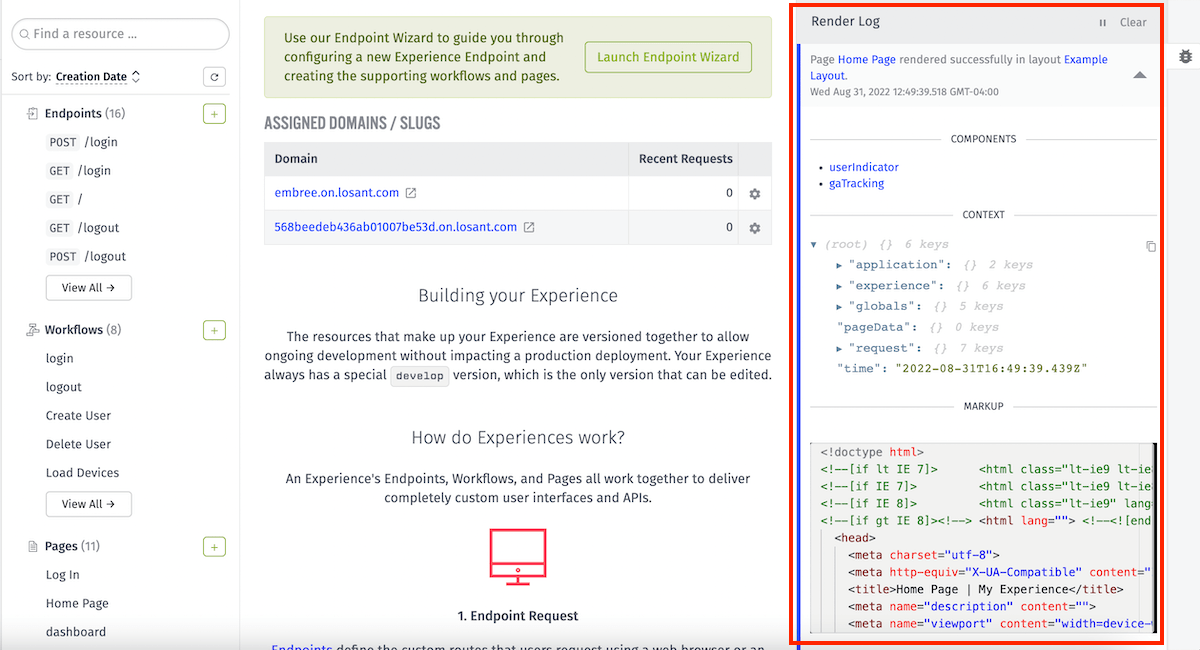
Task: Copy the context JSON to clipboard
Action: (x=1151, y=246)
